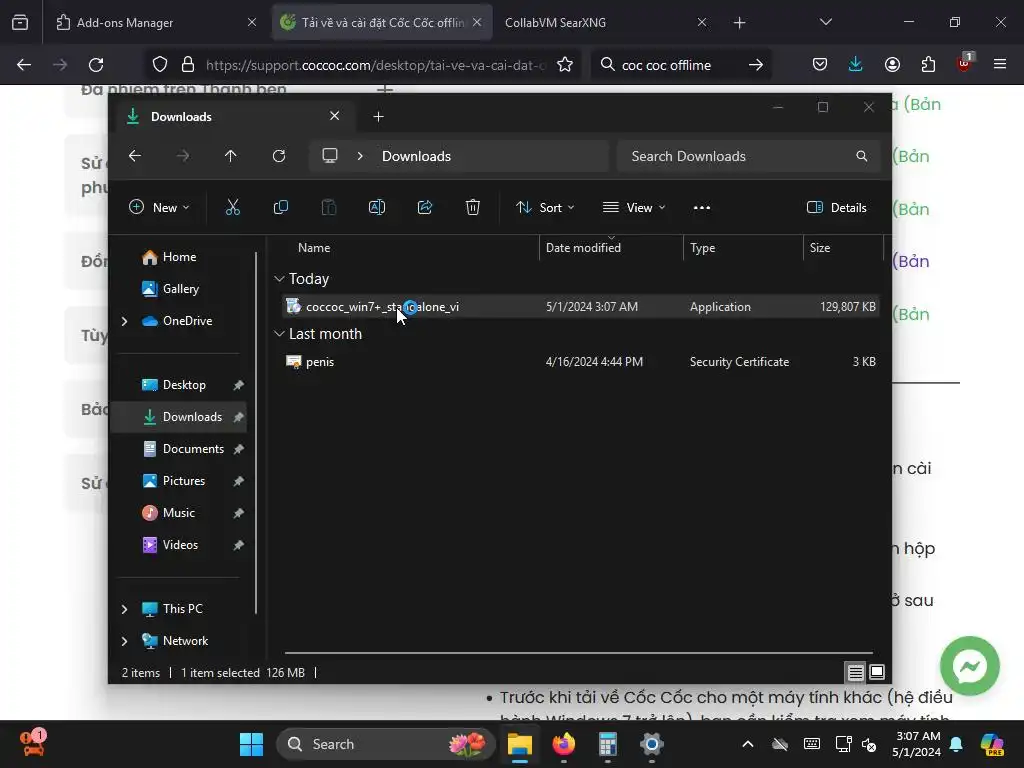This screenshot has height=768, width=1024.
Task: Click the Save to Pocket icon
Action: coord(820,64)
